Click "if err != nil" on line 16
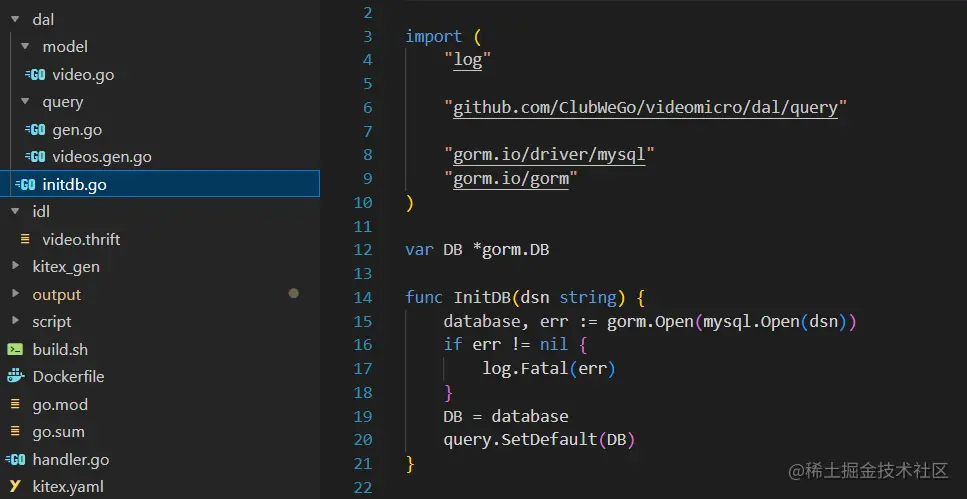The image size is (967, 499). [506, 344]
